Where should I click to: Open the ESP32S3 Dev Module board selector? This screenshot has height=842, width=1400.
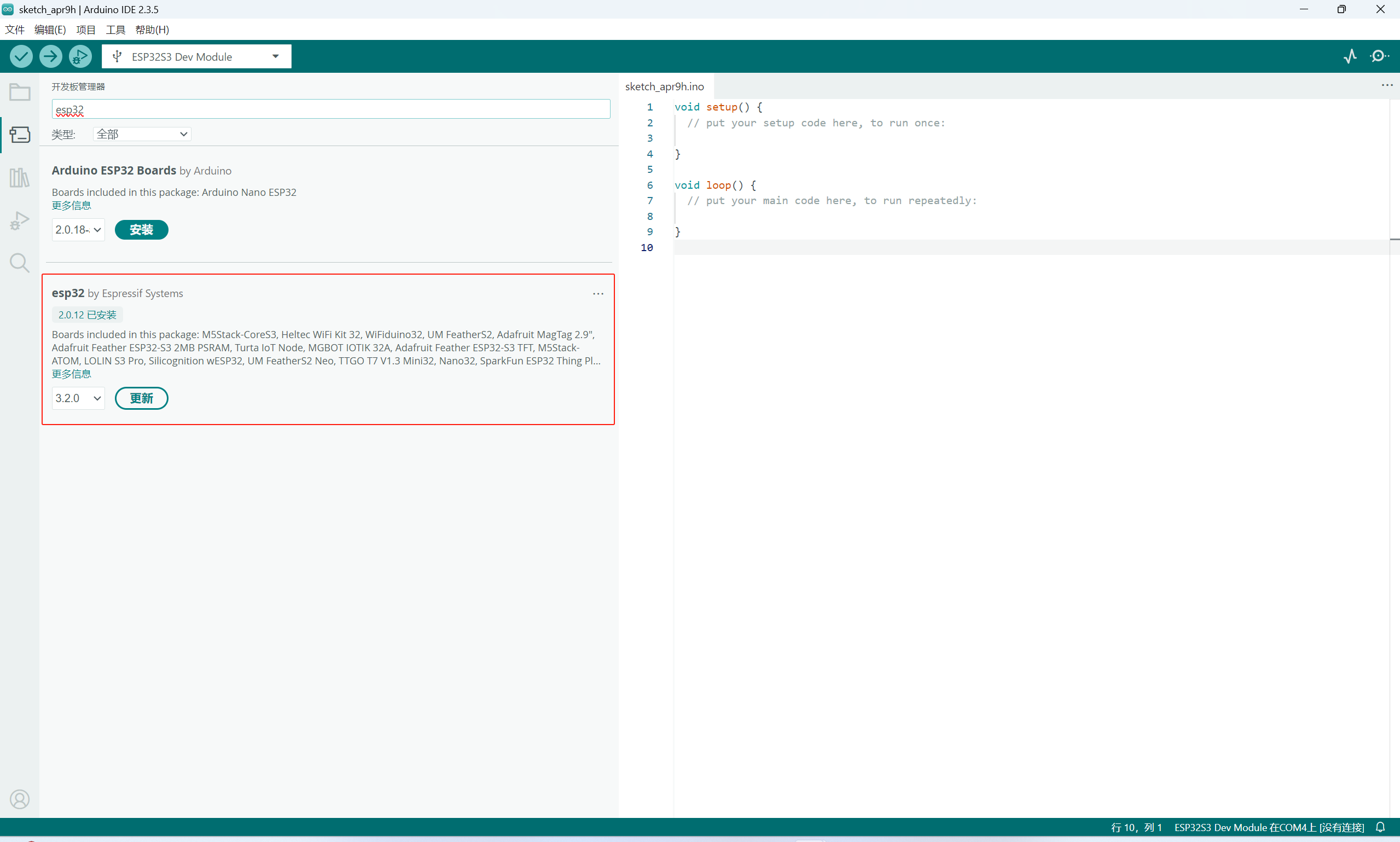pyautogui.click(x=196, y=57)
